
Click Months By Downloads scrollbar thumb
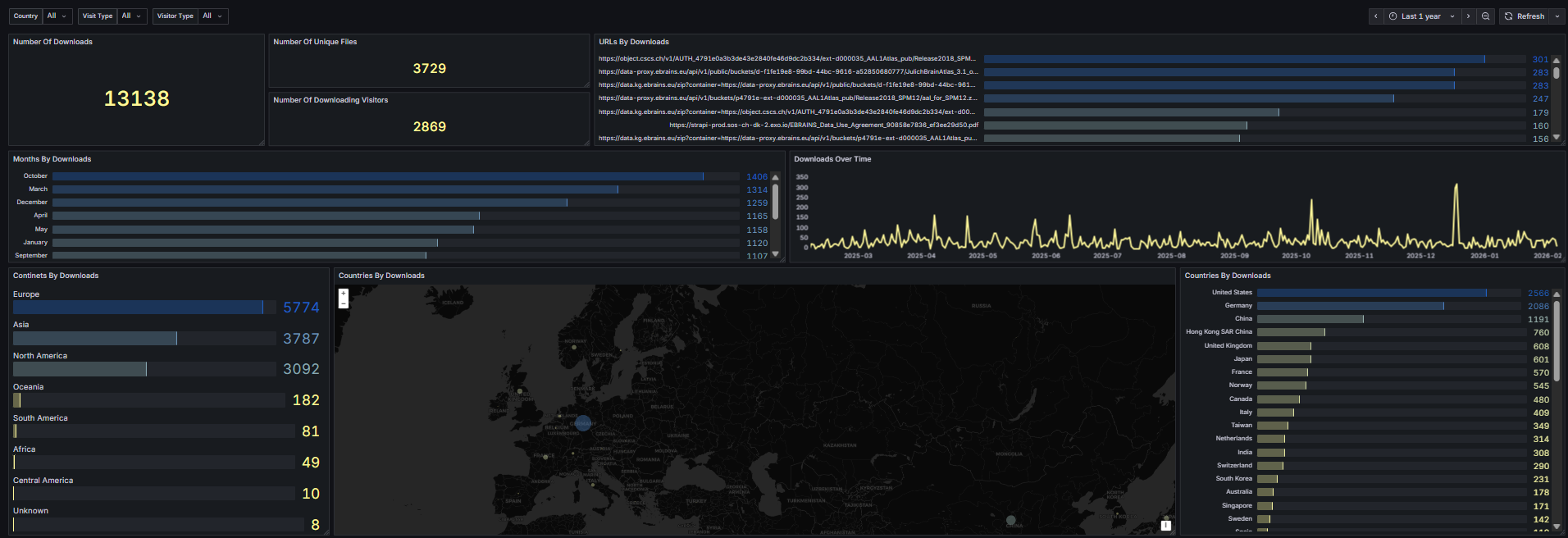775,202
